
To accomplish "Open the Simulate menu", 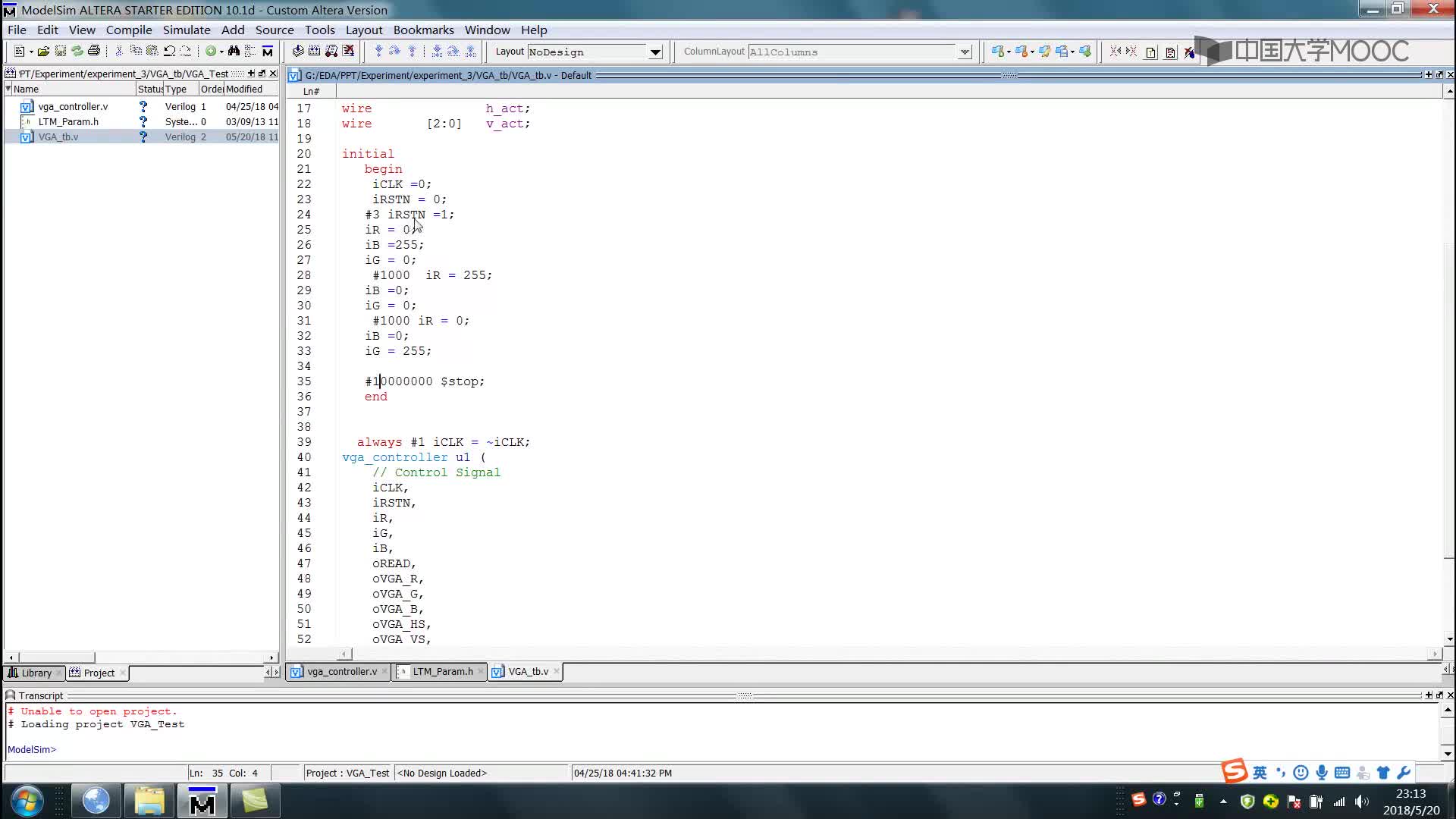I will [187, 30].
